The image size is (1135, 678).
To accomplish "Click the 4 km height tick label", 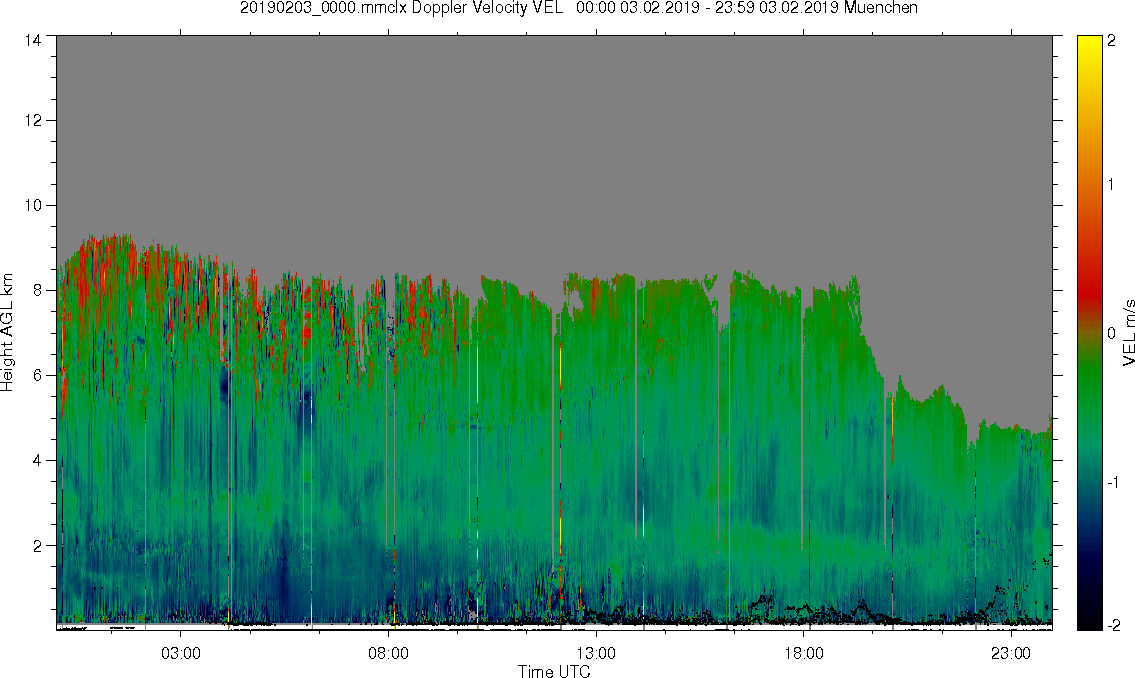I will point(37,460).
